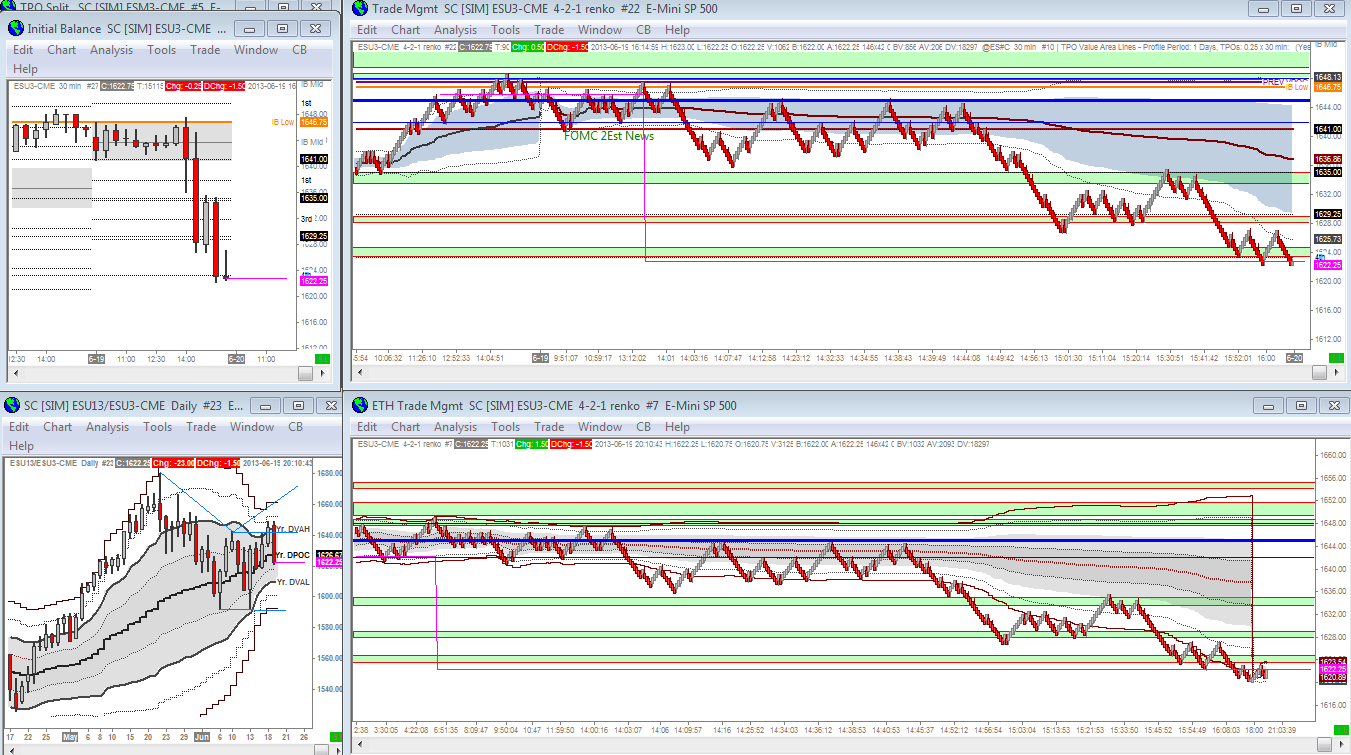Click the 1620.89 price label in ETH Trade Mgmt
1351x755 pixels.
(1332, 677)
